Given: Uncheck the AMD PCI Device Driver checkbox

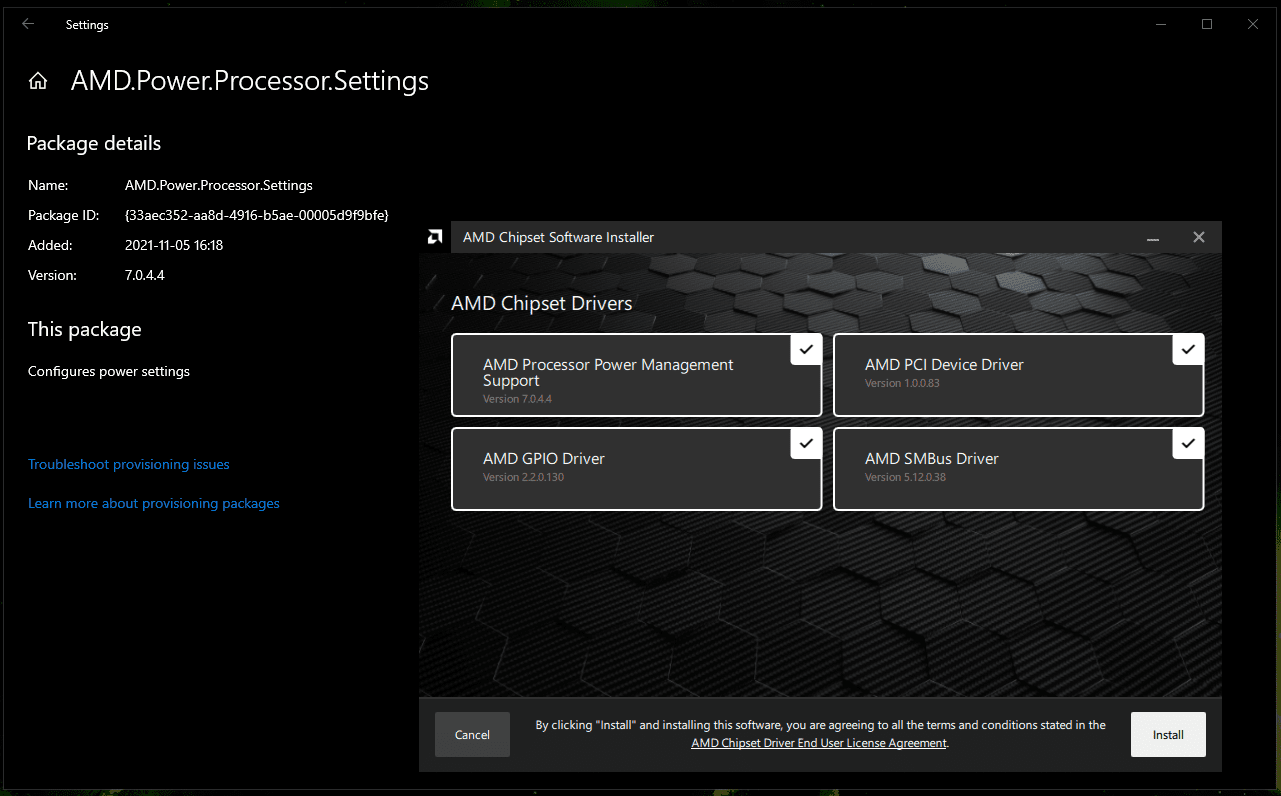Looking at the screenshot, I should point(1188,350).
